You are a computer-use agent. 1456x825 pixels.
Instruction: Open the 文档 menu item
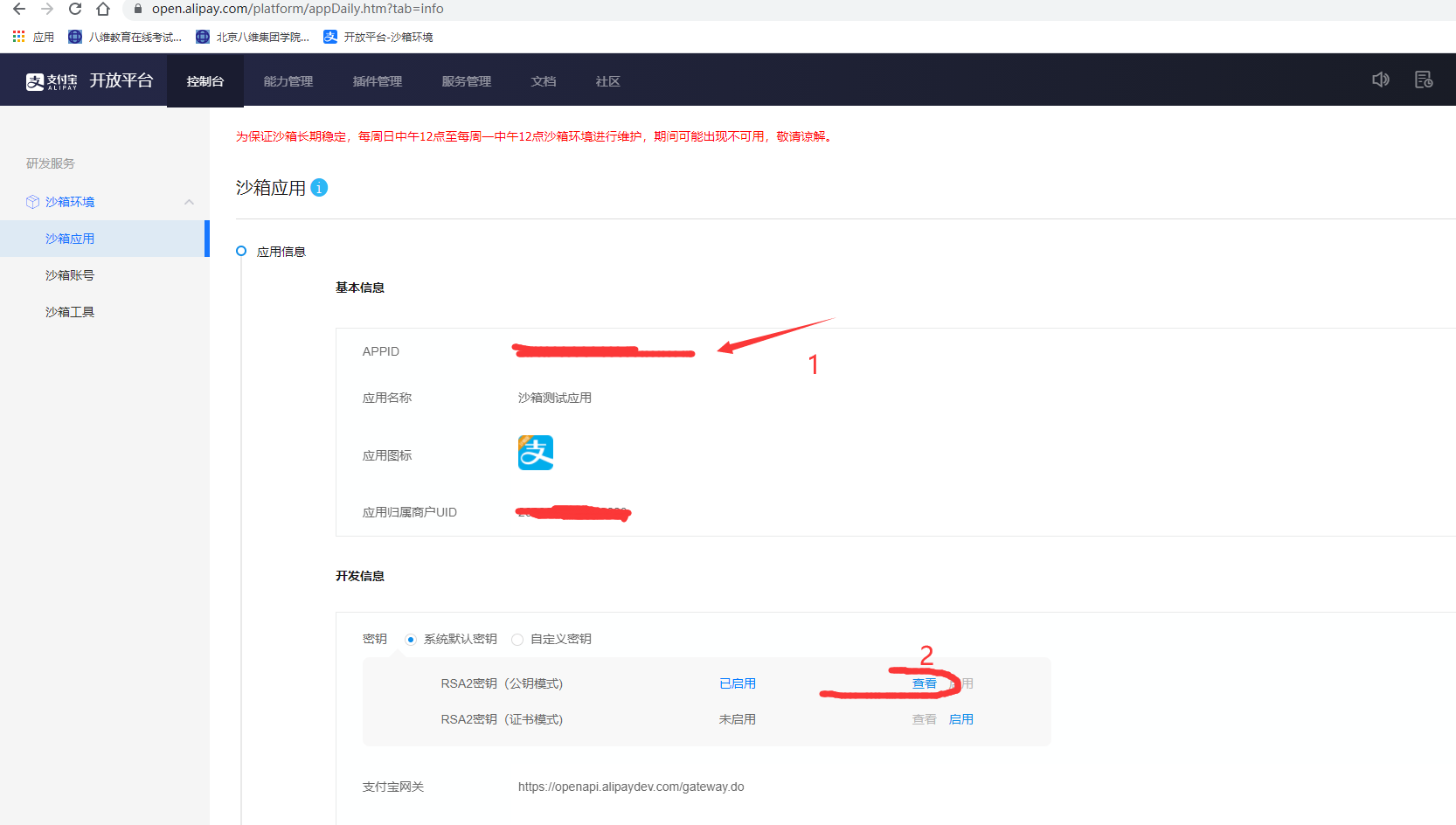[544, 81]
